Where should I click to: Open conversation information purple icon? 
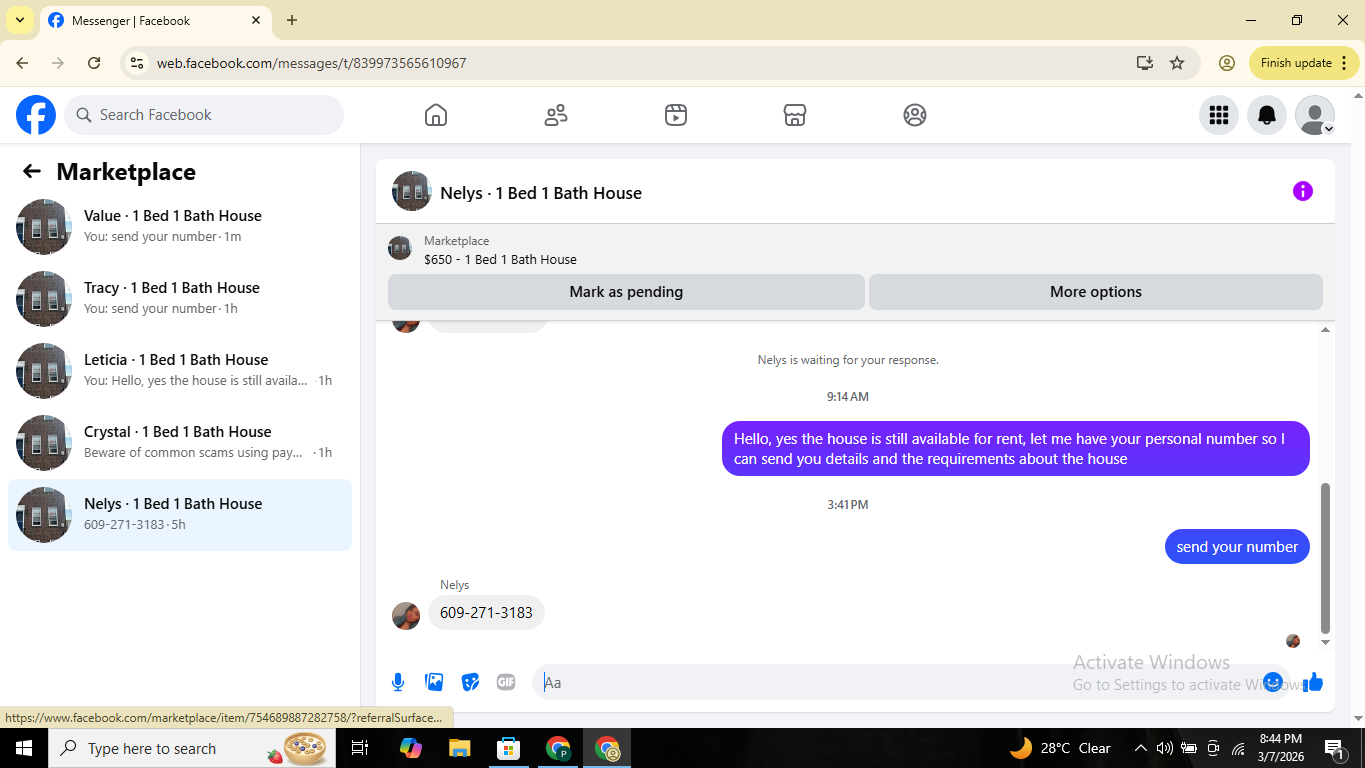pos(1303,191)
